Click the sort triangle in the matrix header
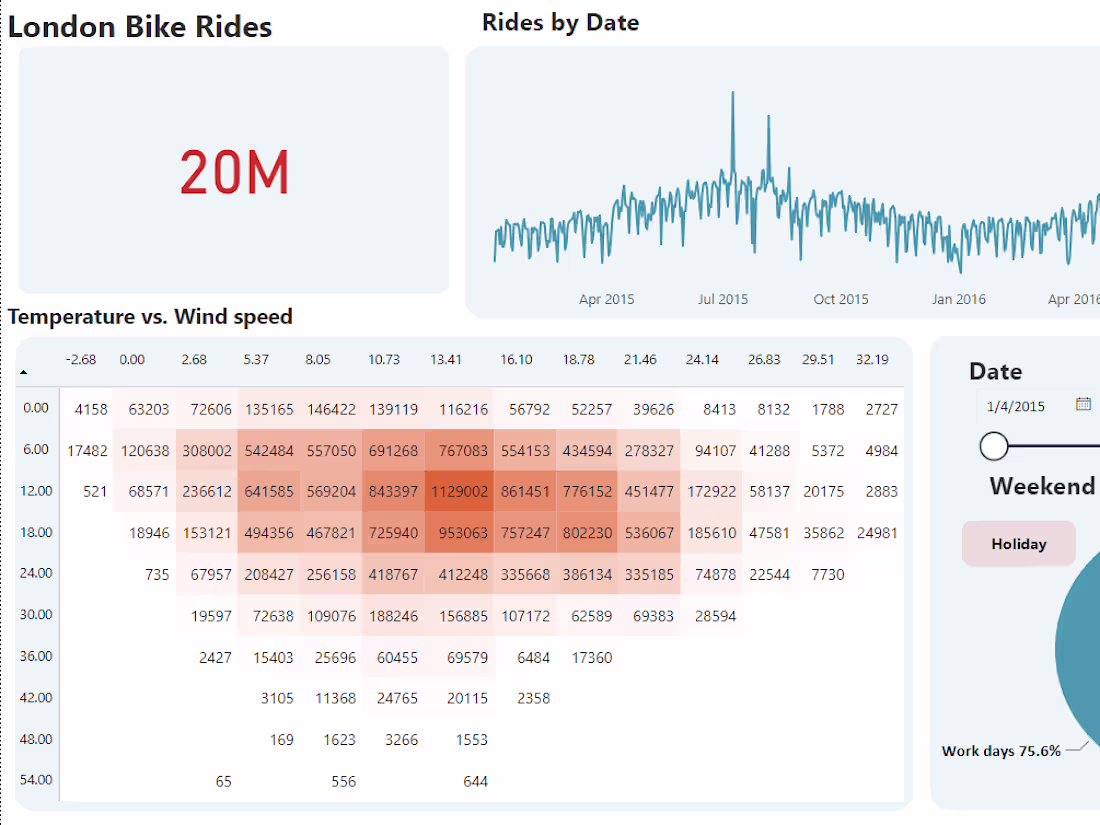Screen dimensions: 1100x825 click(24, 371)
